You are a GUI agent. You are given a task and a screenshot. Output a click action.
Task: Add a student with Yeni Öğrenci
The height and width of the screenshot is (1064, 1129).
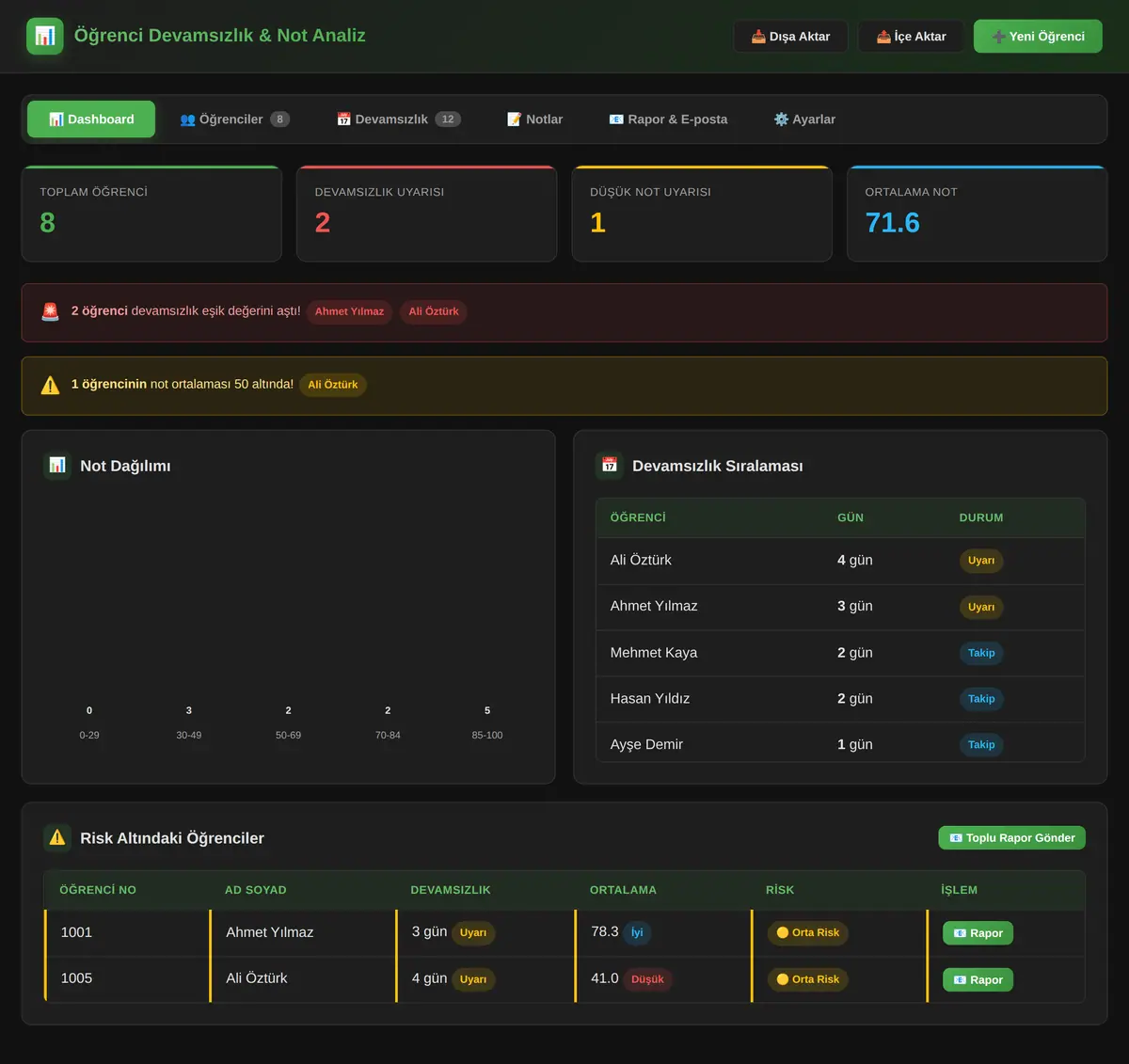click(x=1038, y=37)
